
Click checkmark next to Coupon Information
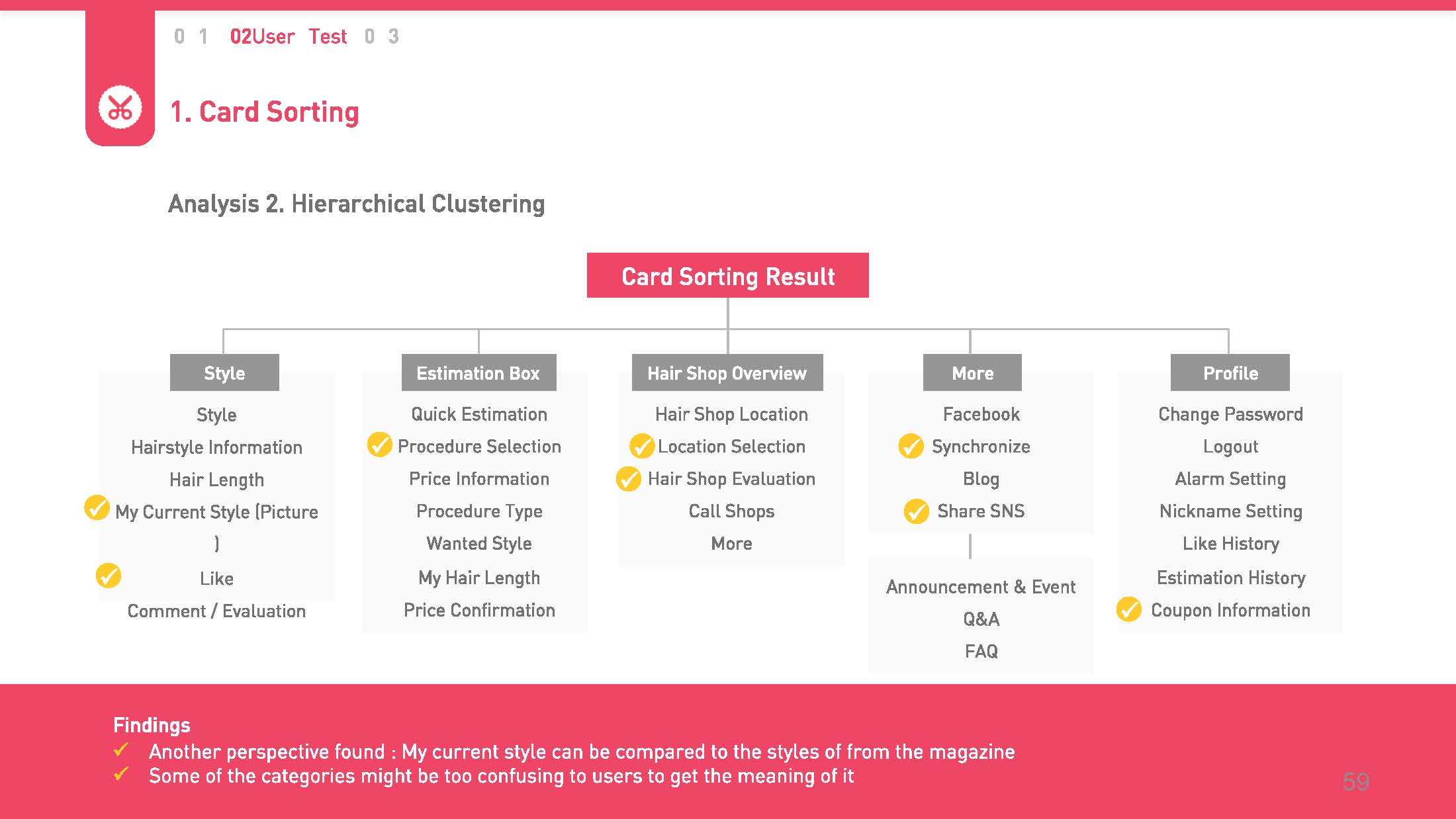click(x=1128, y=609)
